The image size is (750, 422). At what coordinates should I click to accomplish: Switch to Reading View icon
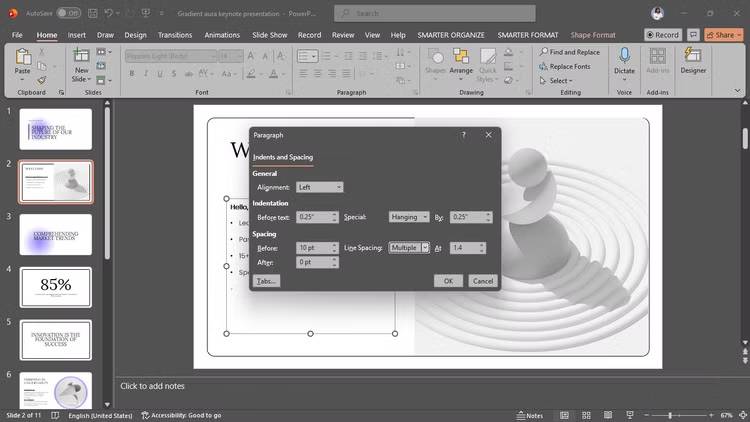click(607, 415)
